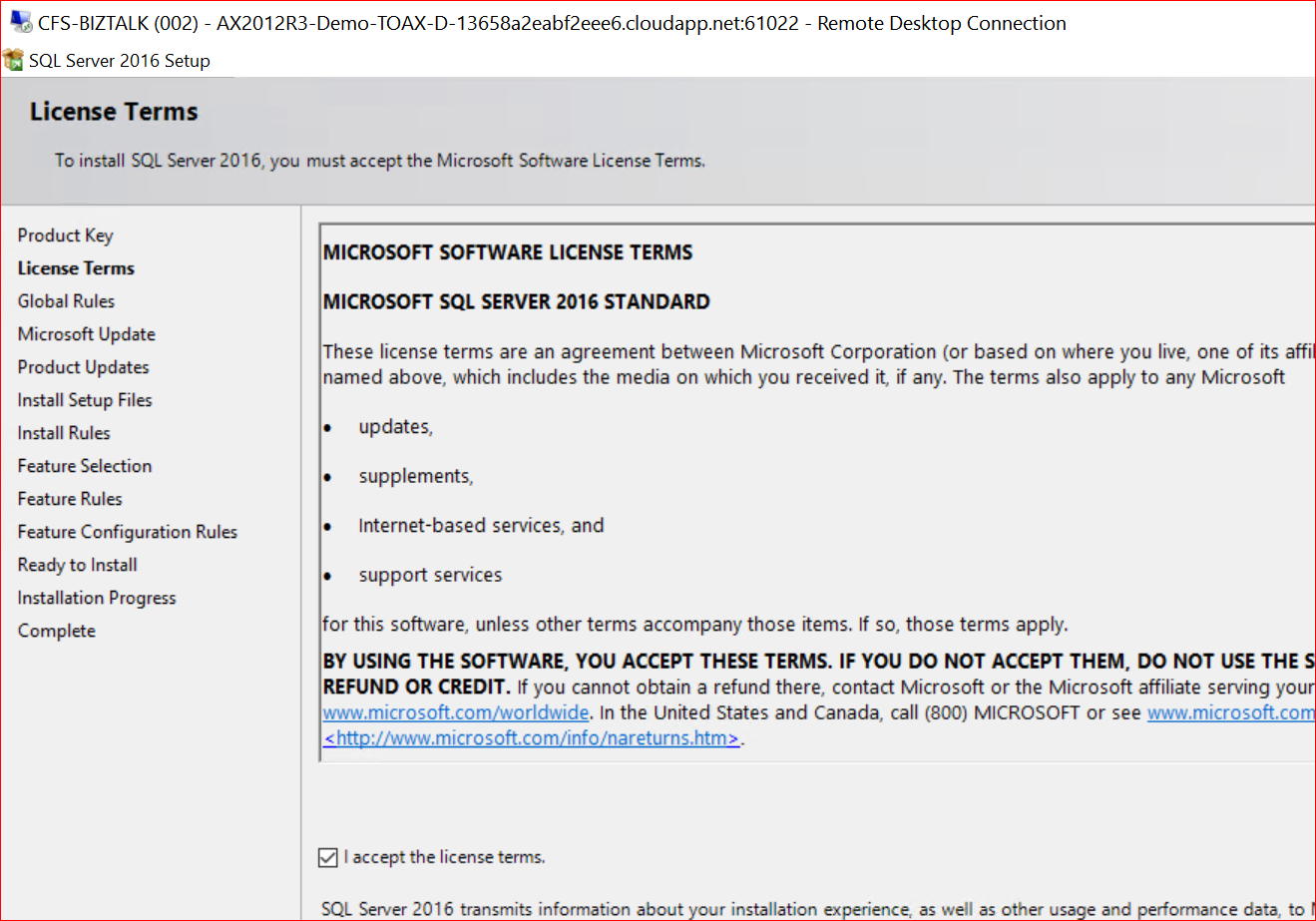Toggle the accept license terms checkbox
The width and height of the screenshot is (1316, 921).
tap(327, 857)
